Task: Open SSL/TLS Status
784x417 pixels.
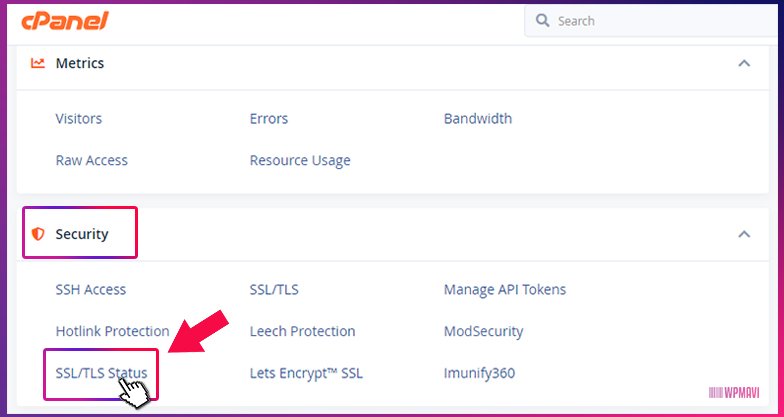Action: [x=102, y=373]
